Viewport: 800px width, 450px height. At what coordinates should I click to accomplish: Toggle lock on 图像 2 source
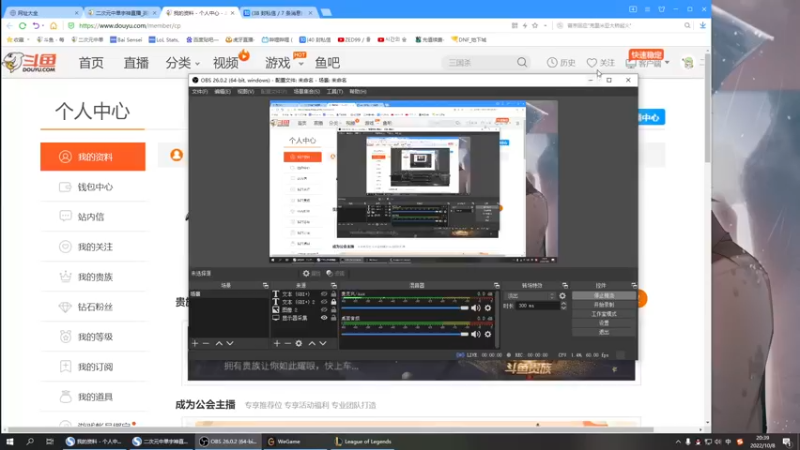click(x=334, y=310)
